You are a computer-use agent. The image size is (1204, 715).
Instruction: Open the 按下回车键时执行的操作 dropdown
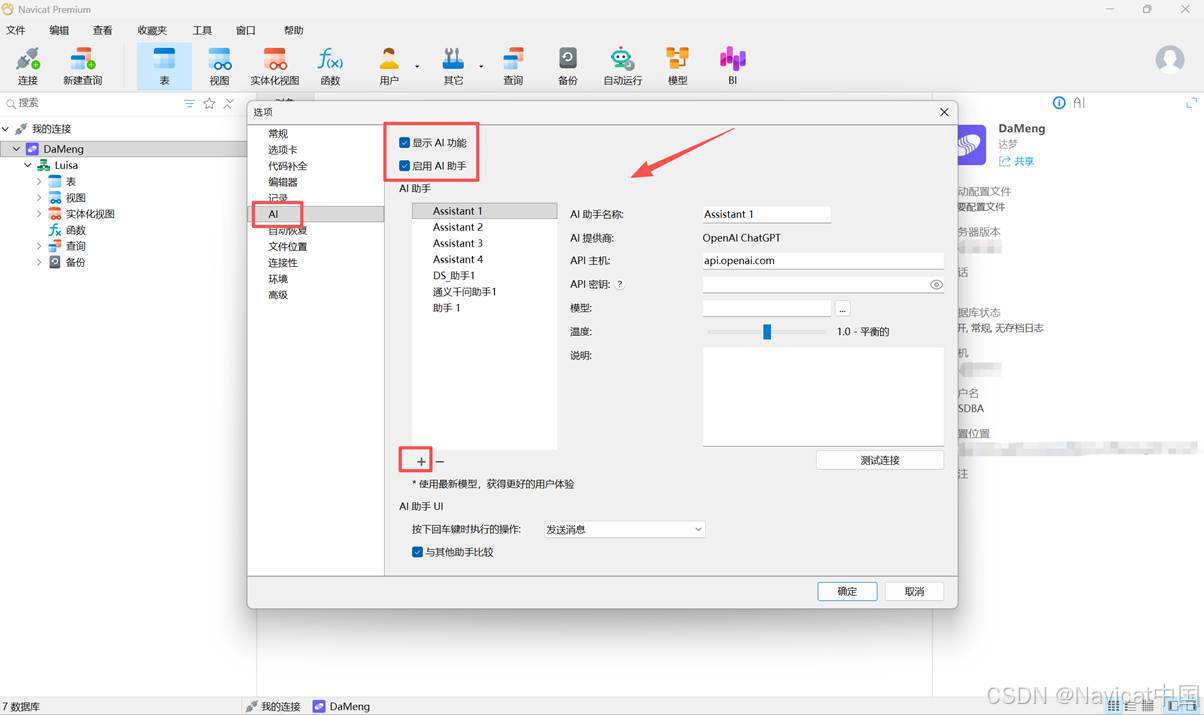tap(624, 529)
